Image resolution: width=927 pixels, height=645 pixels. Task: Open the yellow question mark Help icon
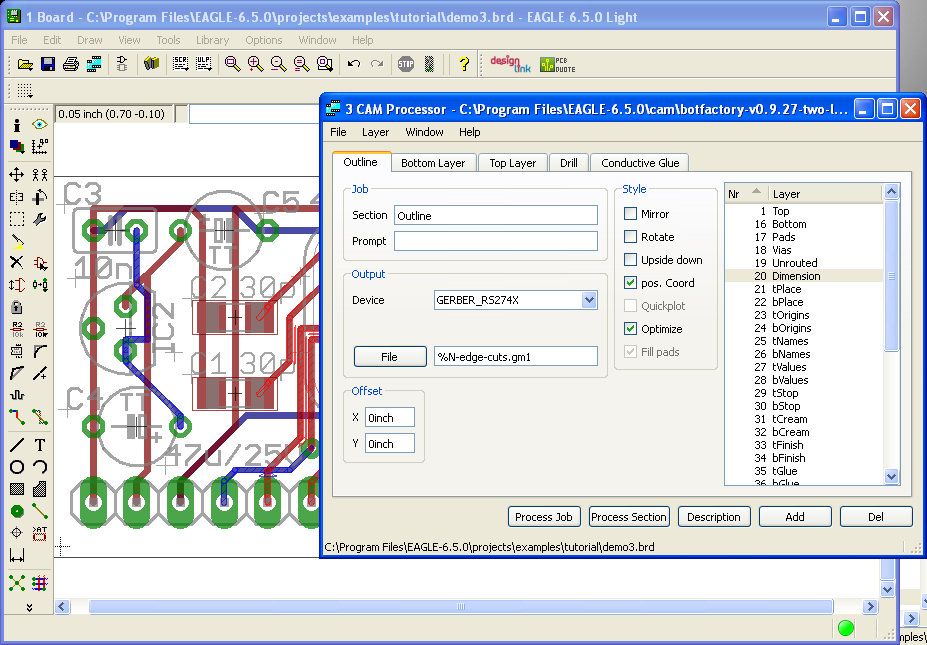pyautogui.click(x=463, y=64)
